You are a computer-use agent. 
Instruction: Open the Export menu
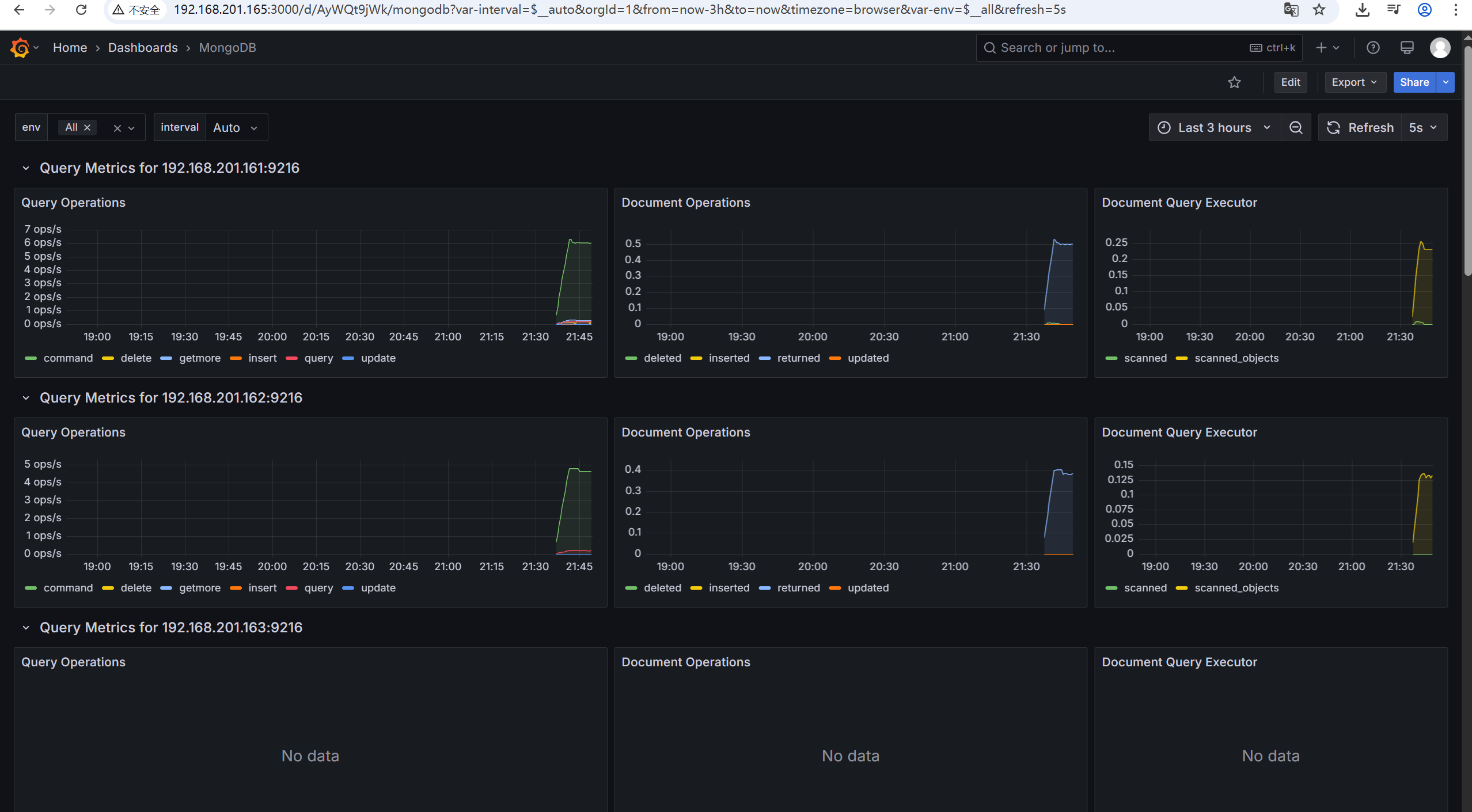(x=1354, y=82)
